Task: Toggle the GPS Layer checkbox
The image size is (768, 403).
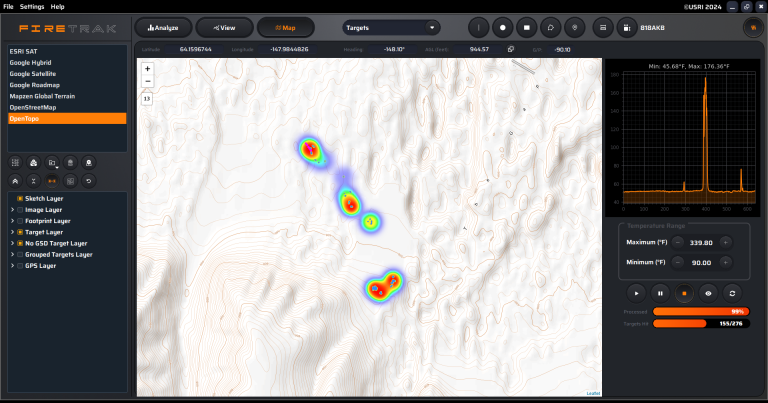Action: pos(20,265)
